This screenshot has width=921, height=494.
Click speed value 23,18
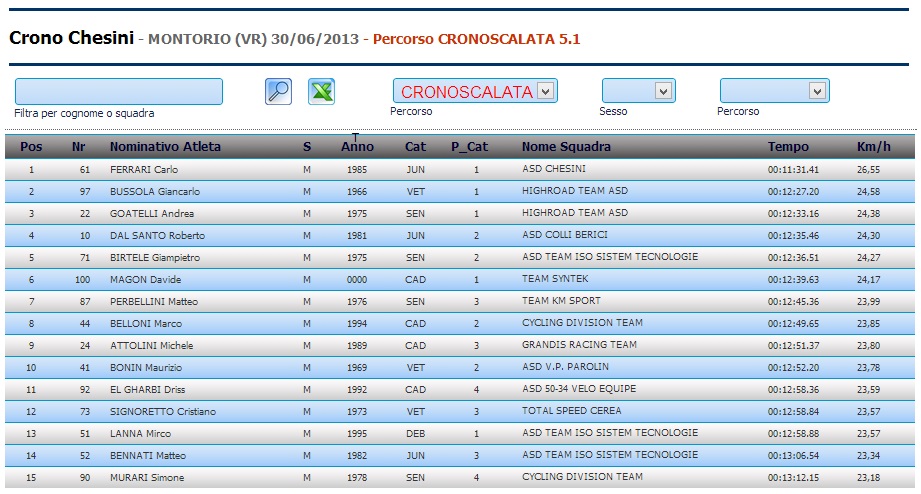(868, 478)
